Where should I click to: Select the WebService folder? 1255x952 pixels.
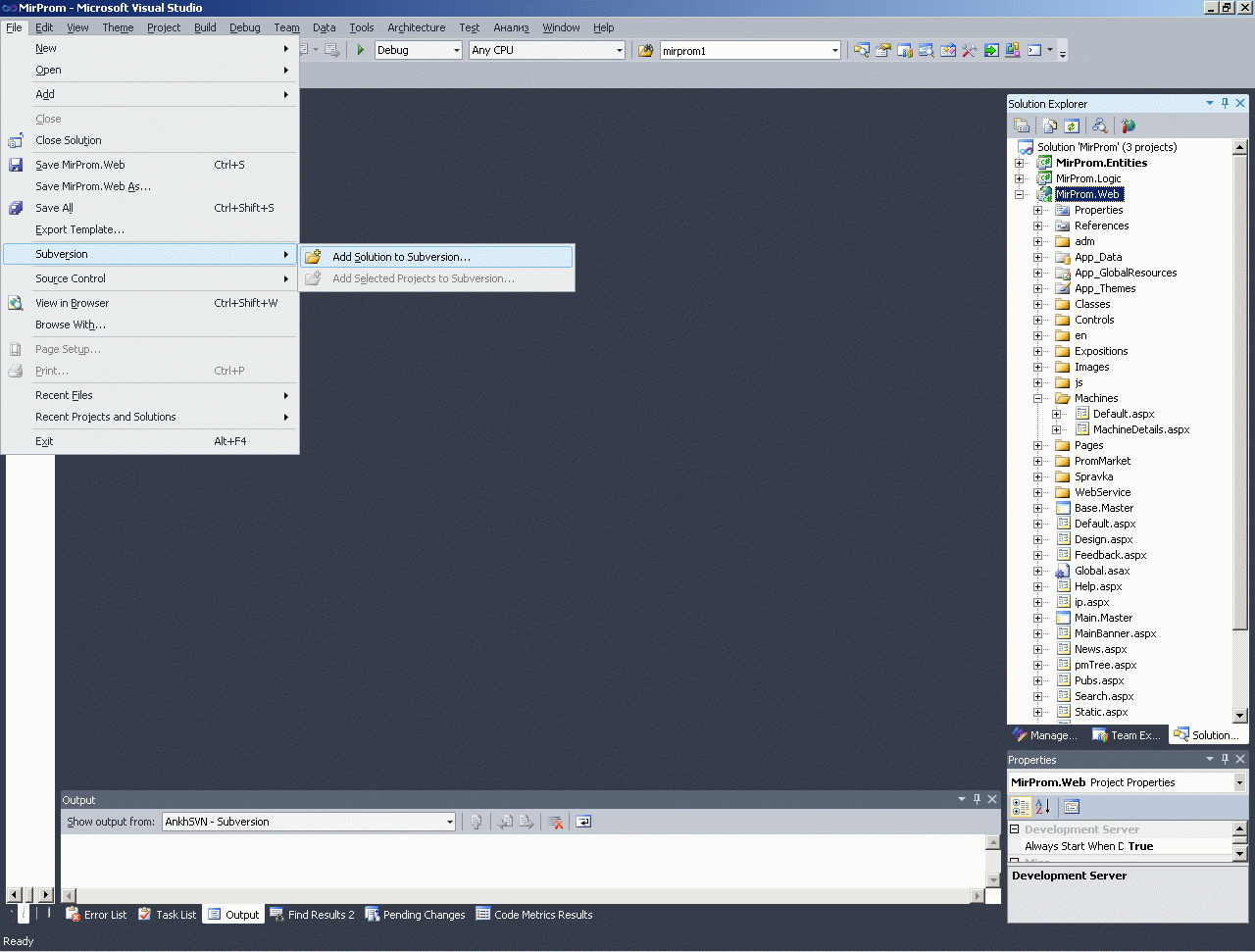[1102, 492]
